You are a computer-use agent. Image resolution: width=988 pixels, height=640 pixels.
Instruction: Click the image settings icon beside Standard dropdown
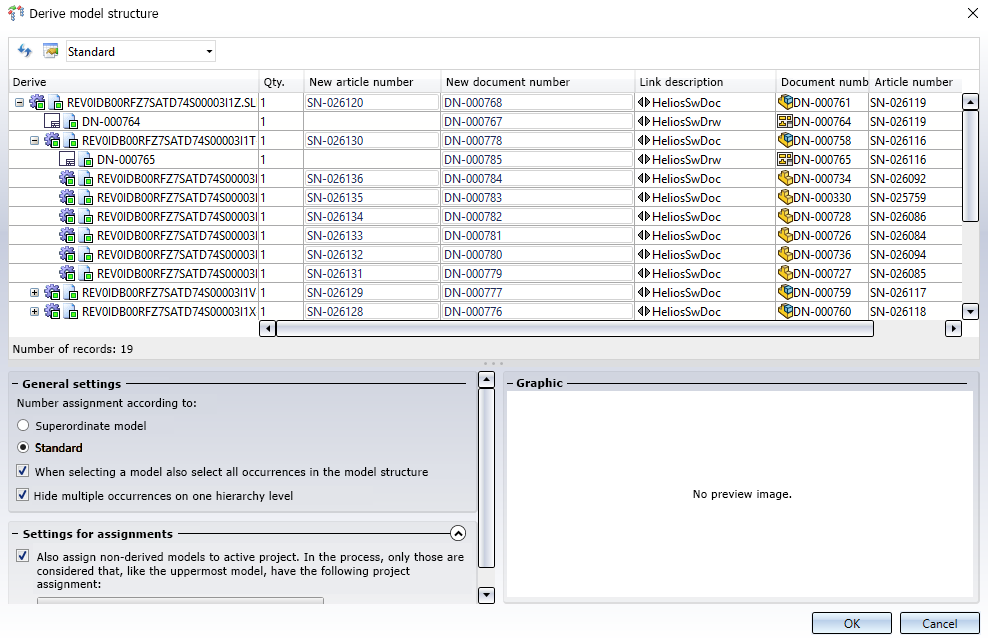50,51
